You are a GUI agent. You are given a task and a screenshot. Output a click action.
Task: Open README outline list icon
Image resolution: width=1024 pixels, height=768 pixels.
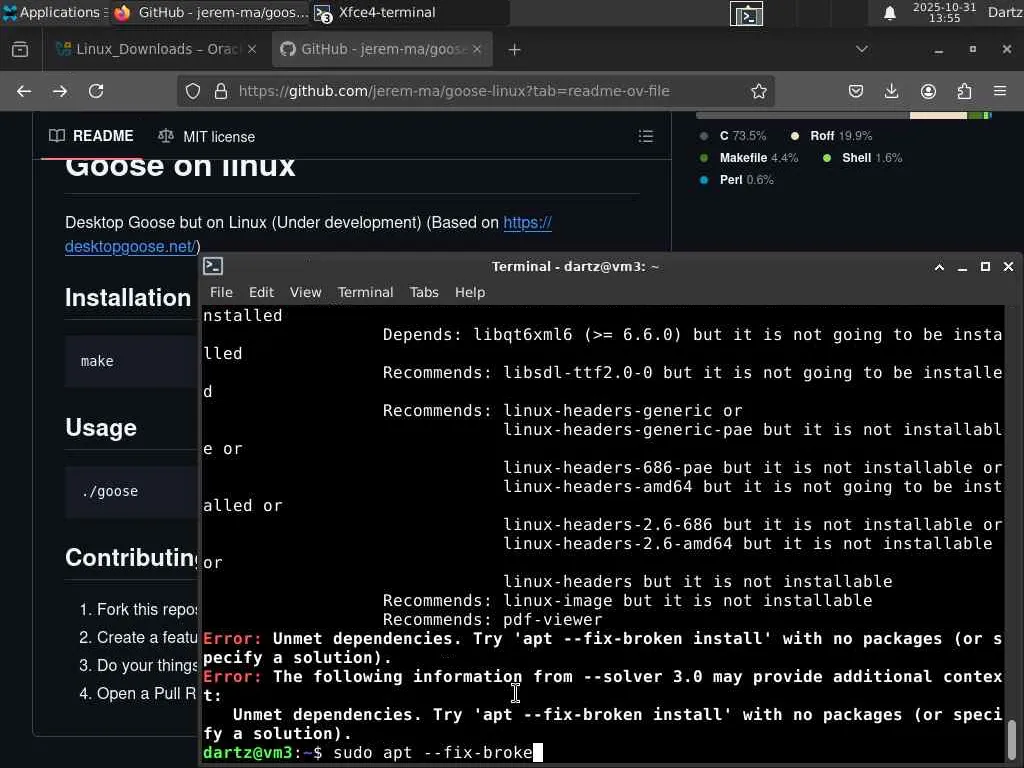646,136
